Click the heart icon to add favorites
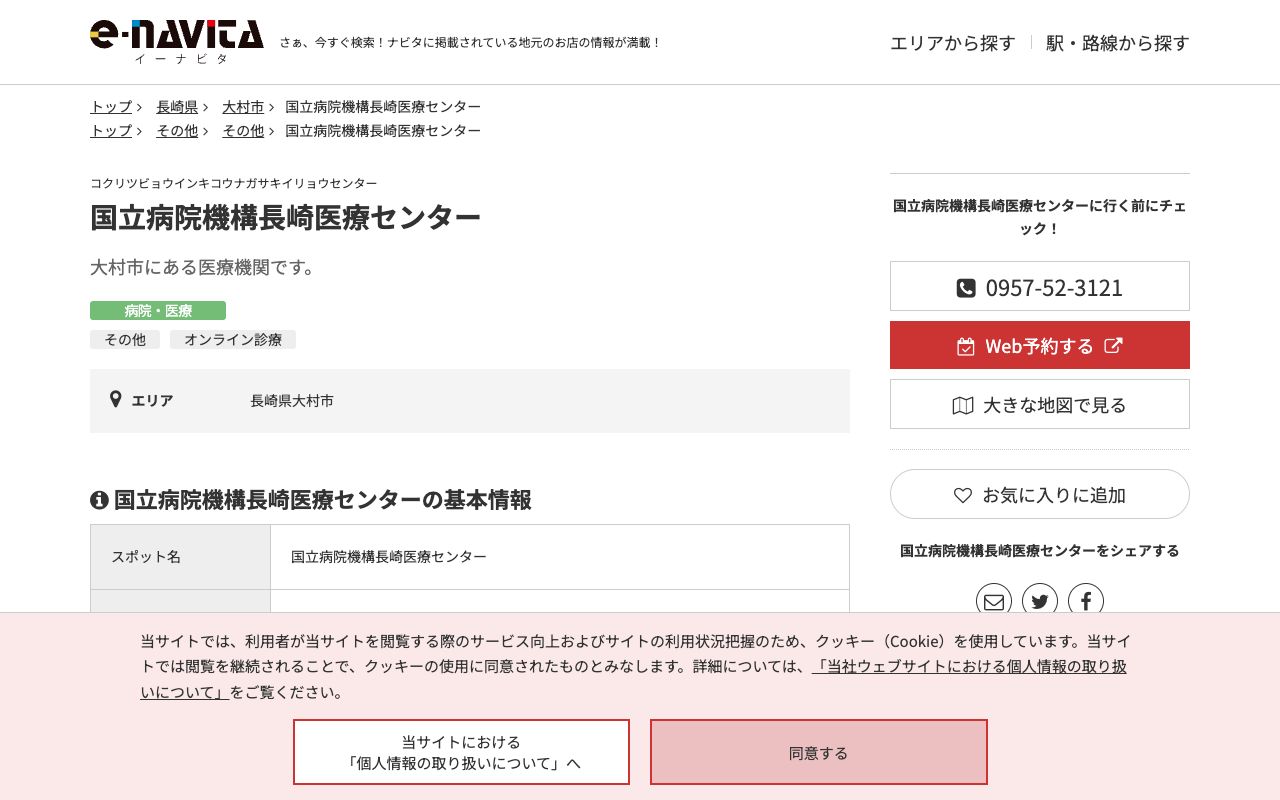The height and width of the screenshot is (800, 1280). pyautogui.click(x=963, y=494)
